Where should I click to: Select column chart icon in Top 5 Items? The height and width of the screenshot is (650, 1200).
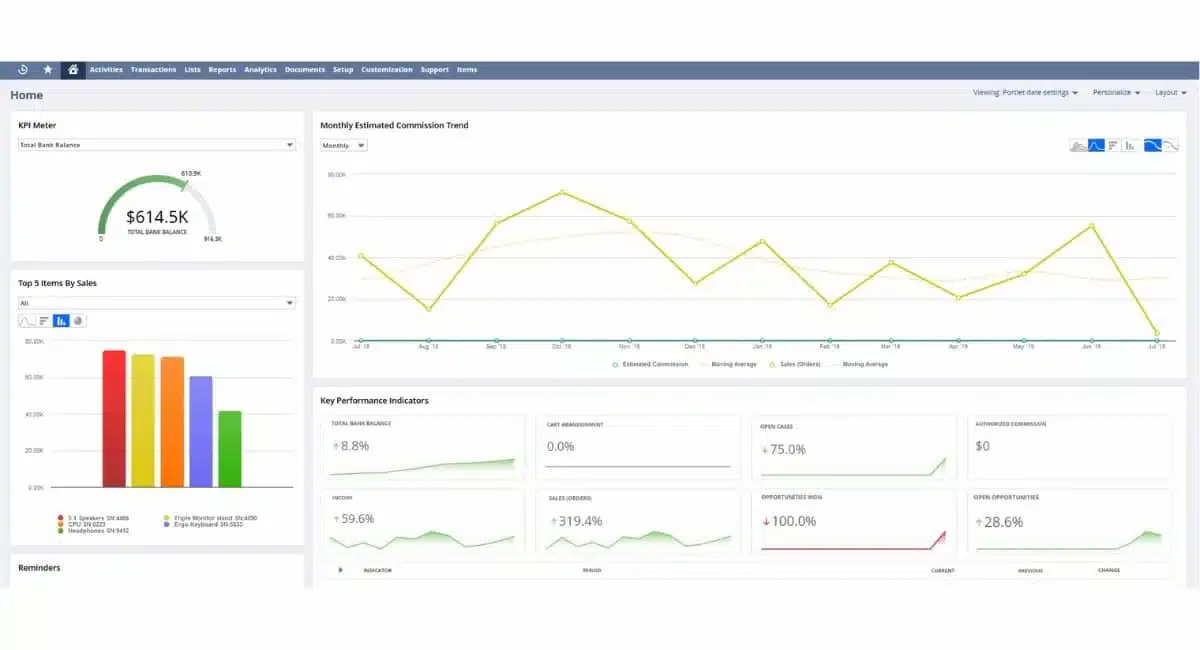(x=61, y=321)
